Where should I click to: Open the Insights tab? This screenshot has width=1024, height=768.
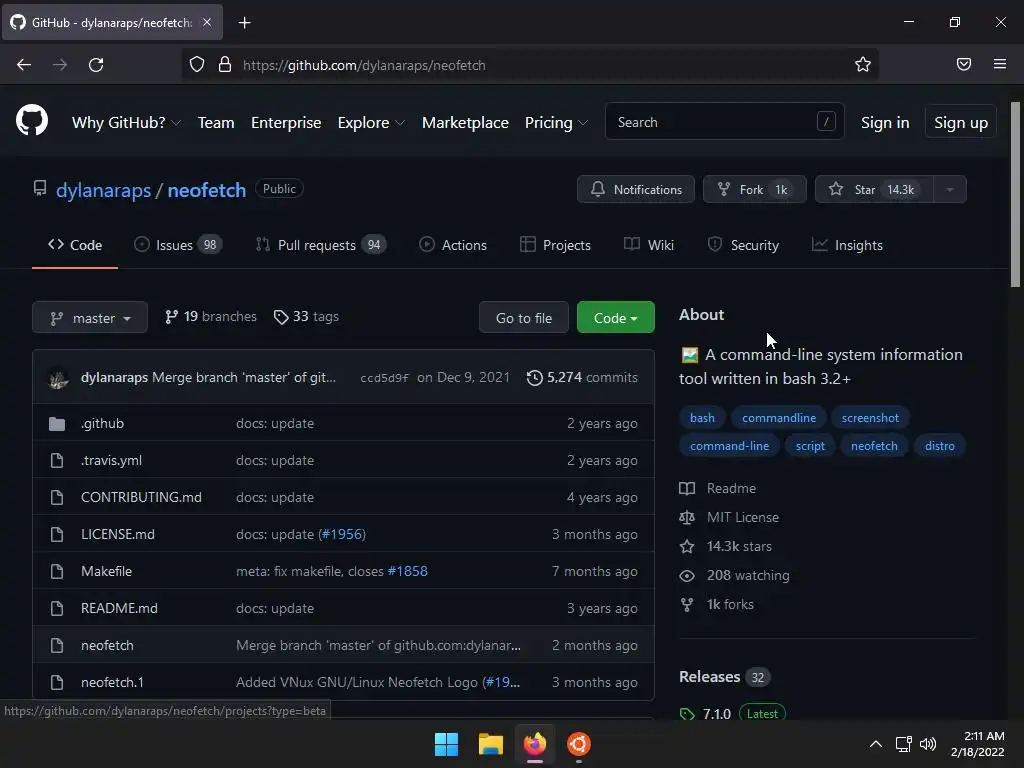click(847, 245)
